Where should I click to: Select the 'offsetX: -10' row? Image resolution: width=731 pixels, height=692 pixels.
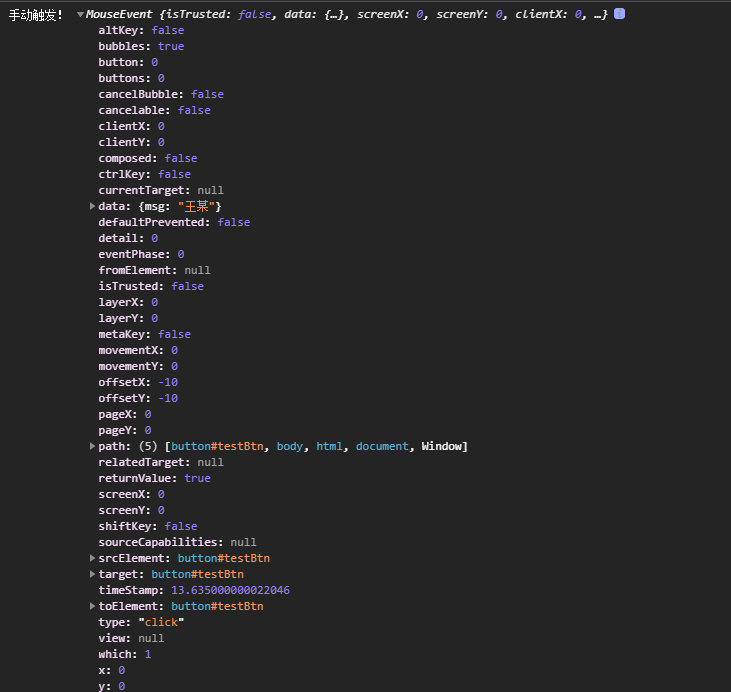pyautogui.click(x=138, y=382)
